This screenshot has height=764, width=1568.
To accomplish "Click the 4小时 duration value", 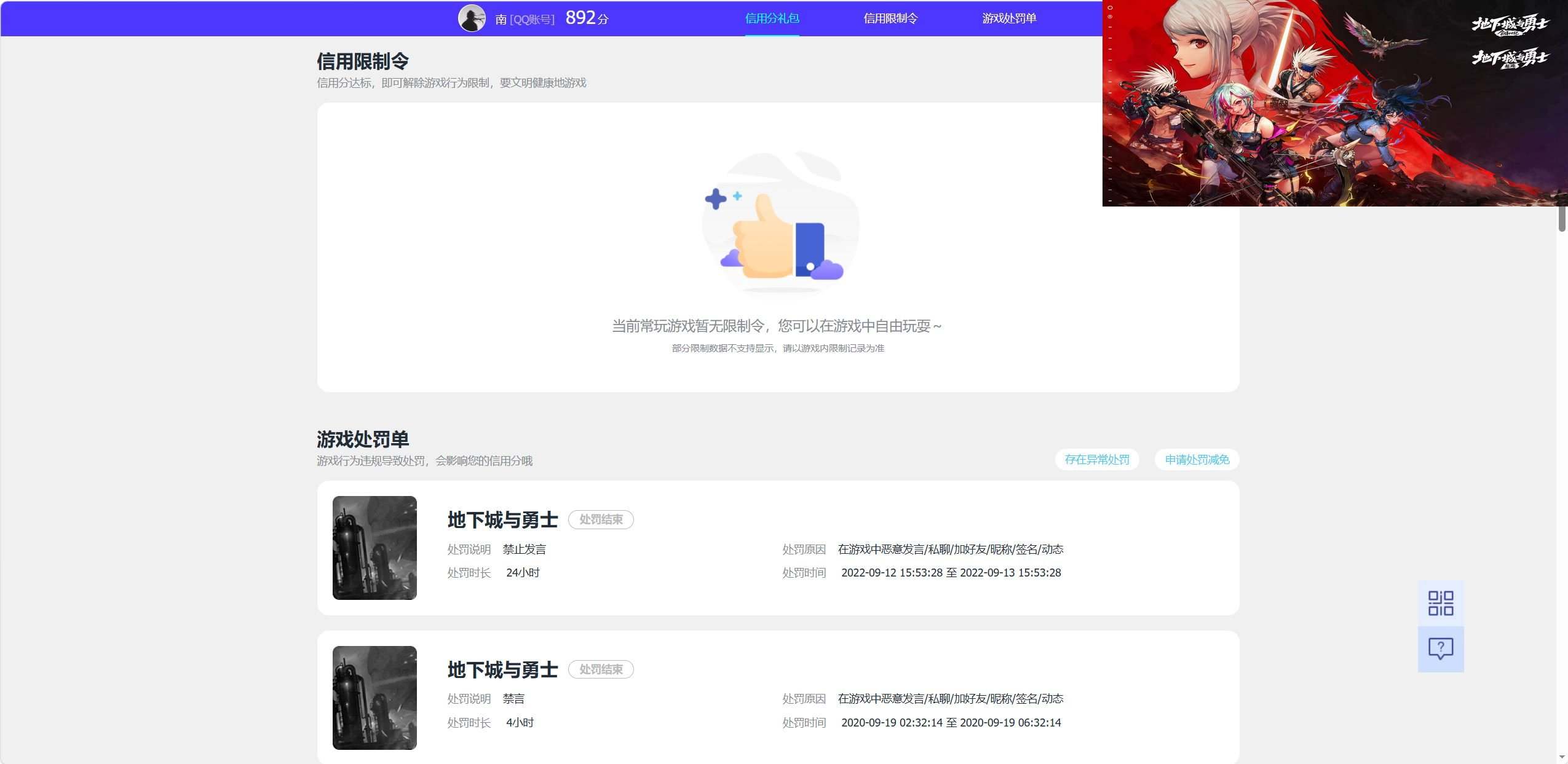I will click(x=520, y=723).
